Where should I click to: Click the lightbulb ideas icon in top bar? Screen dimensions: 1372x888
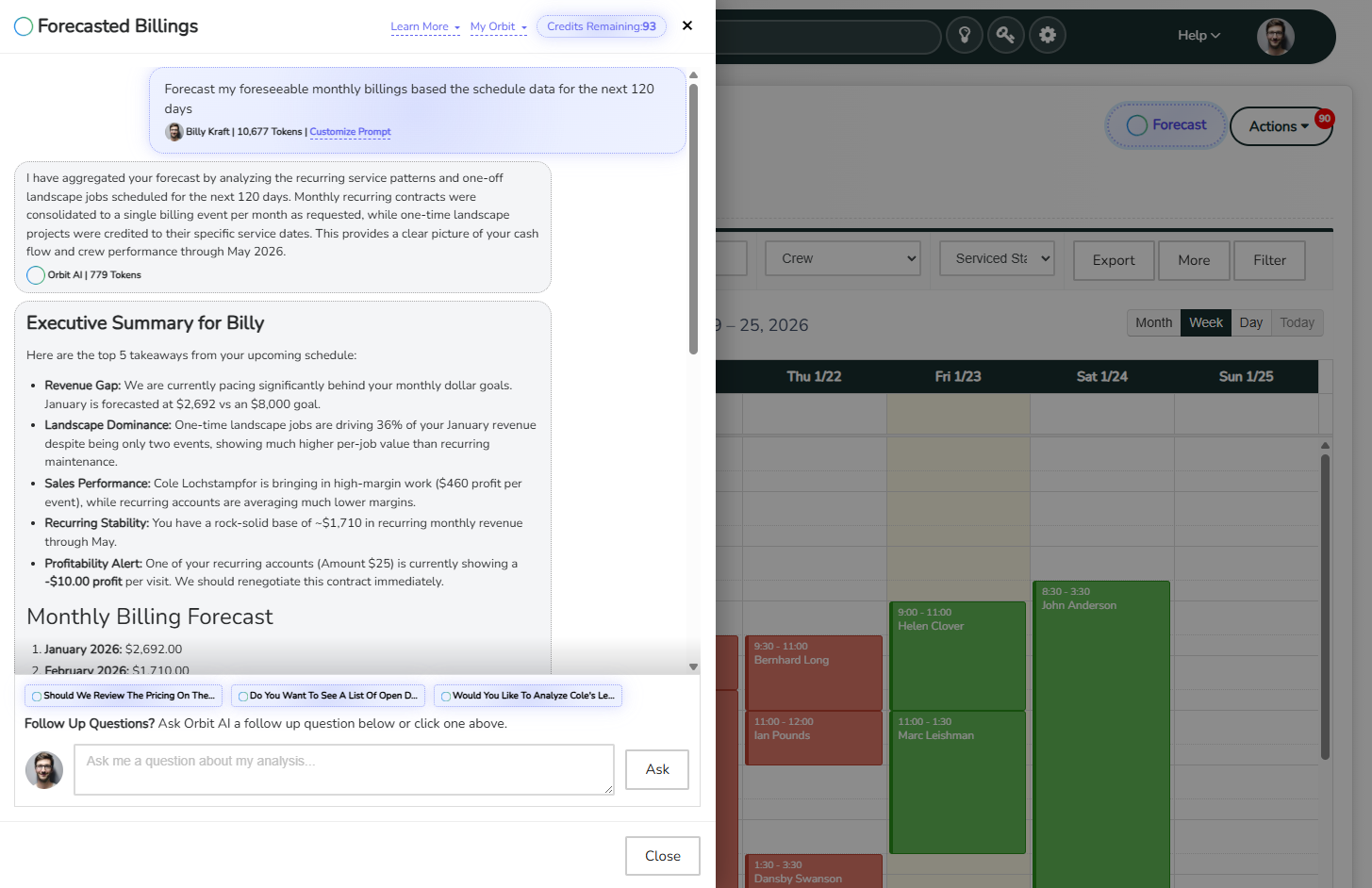point(965,34)
